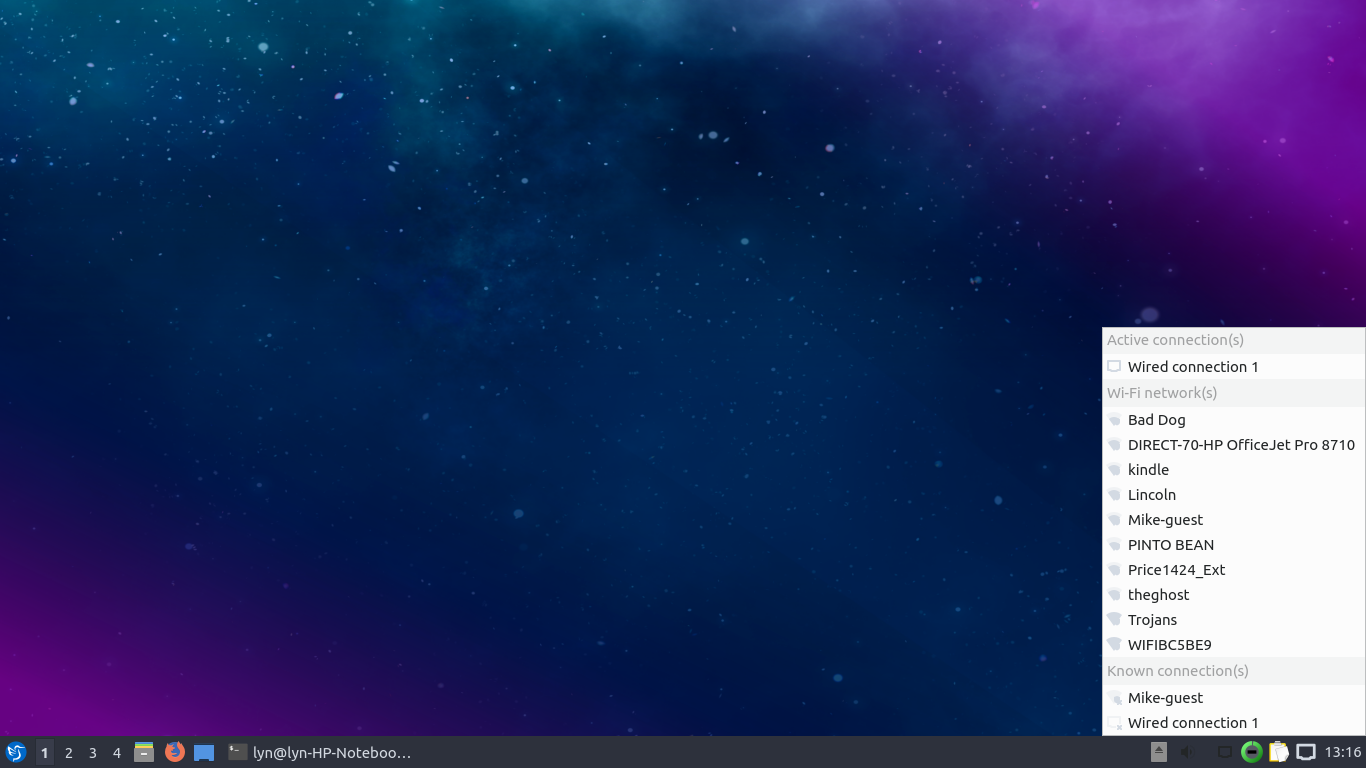Switch to workspace 3
1366x768 pixels.
(93, 752)
